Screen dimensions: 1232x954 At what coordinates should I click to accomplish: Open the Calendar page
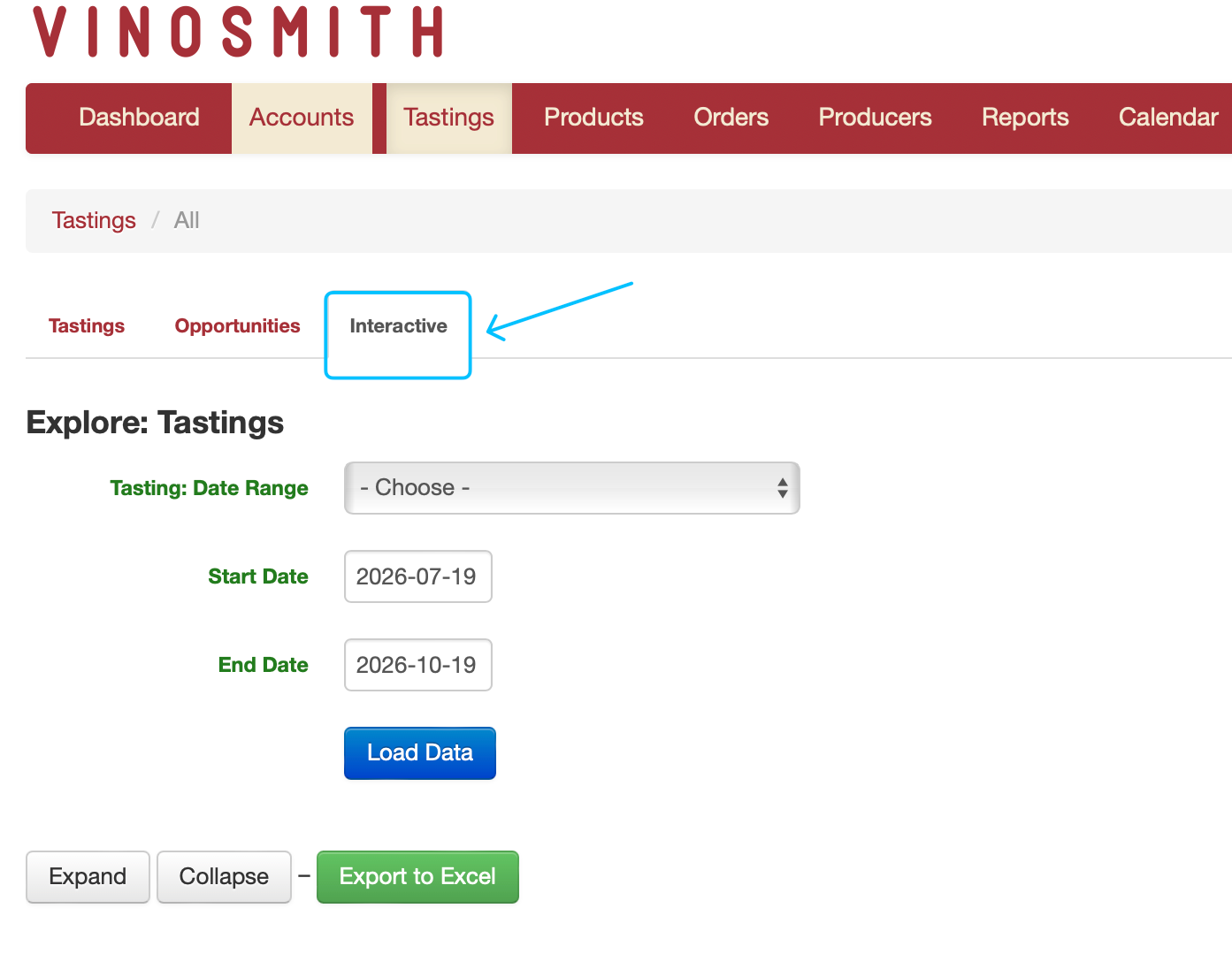coord(1168,118)
